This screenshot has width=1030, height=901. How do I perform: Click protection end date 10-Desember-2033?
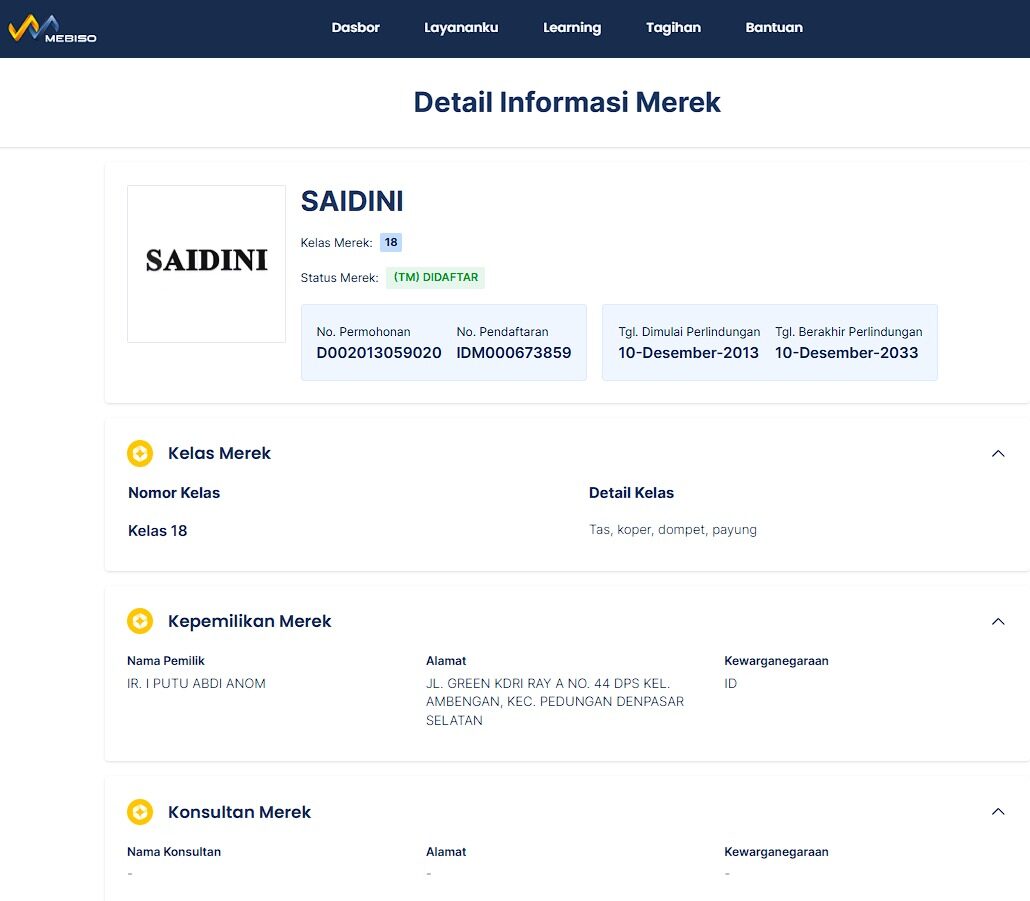click(847, 353)
